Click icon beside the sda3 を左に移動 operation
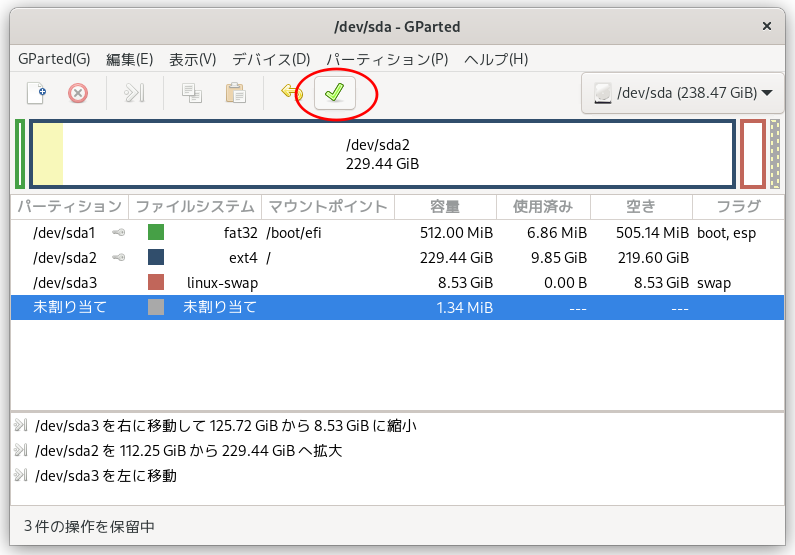The height and width of the screenshot is (555, 795). point(21,475)
